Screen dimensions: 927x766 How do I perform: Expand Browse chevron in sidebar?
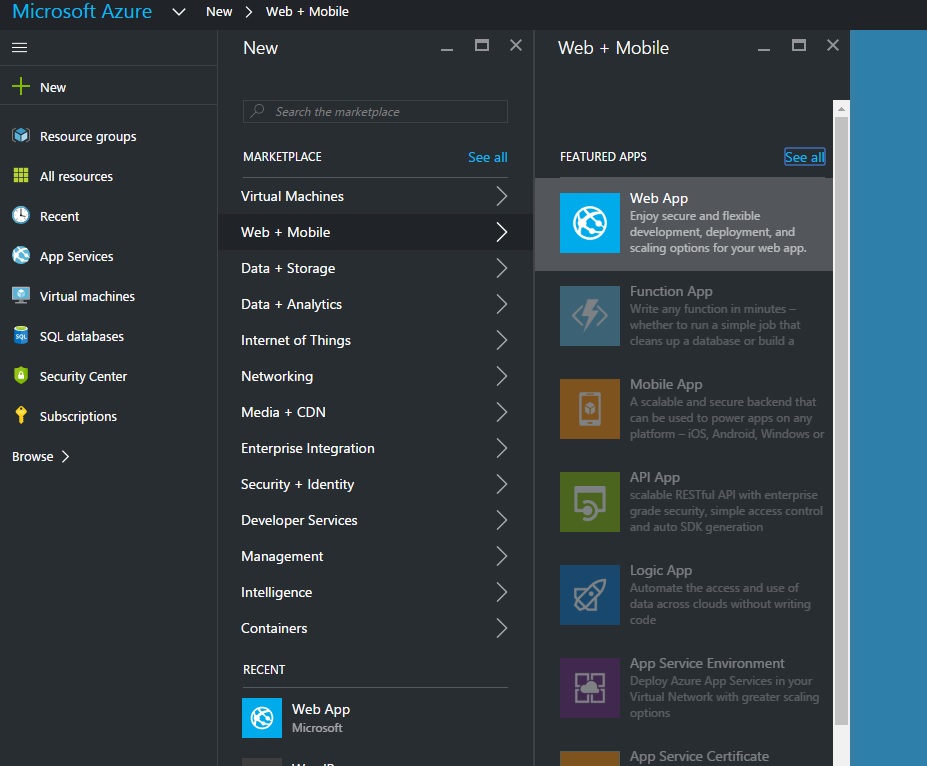pyautogui.click(x=66, y=456)
